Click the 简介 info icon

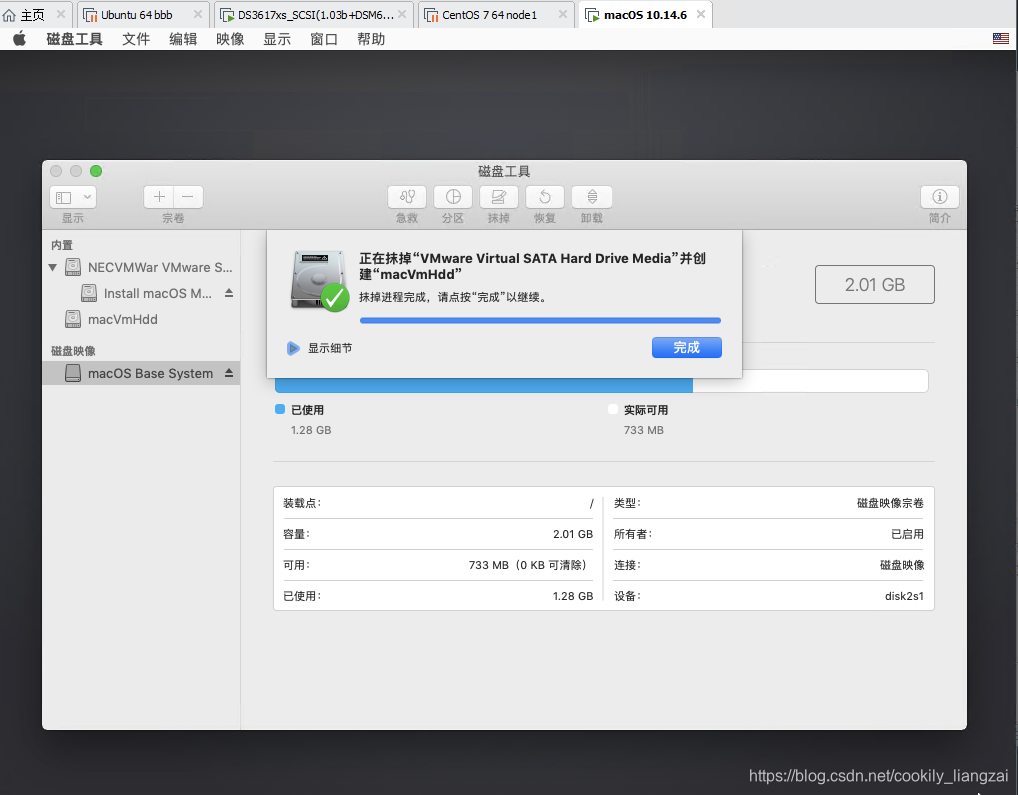939,197
